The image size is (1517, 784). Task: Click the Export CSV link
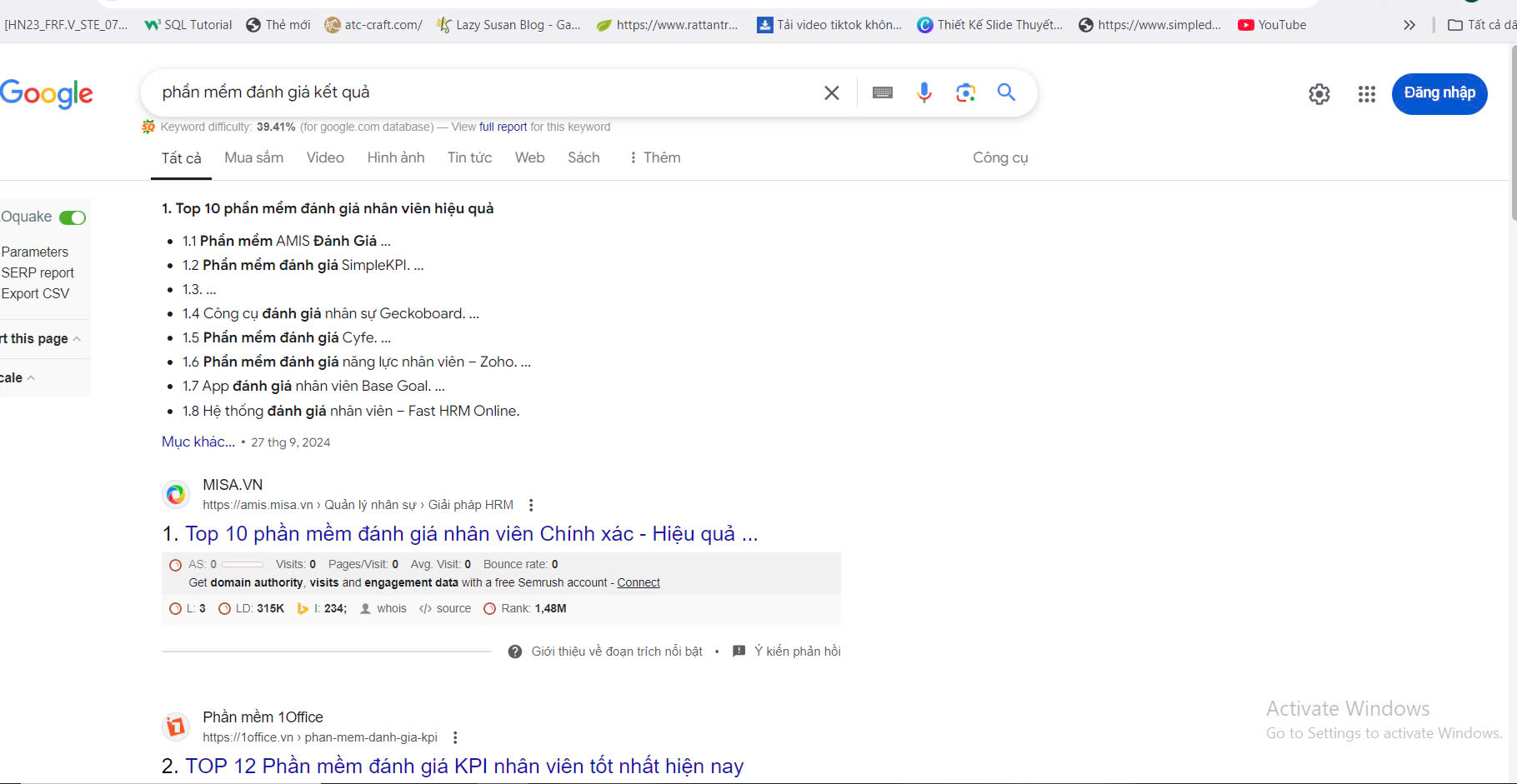35,293
